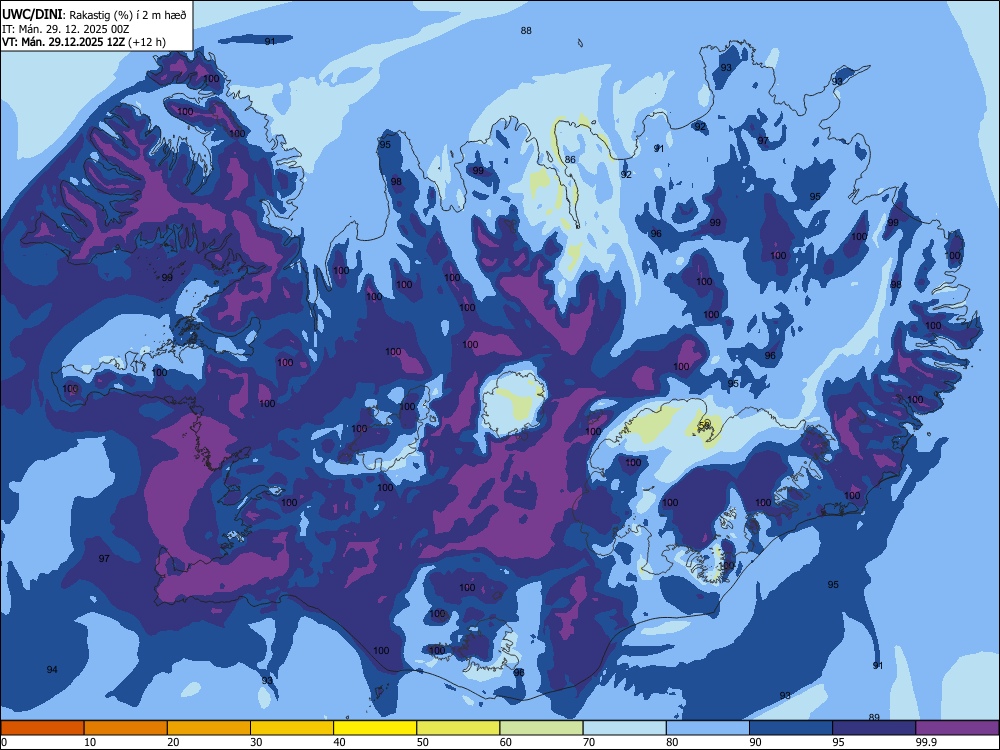1000x750 pixels.
Task: Click the pale blue 70–80 legend swatch
Action: (624, 728)
